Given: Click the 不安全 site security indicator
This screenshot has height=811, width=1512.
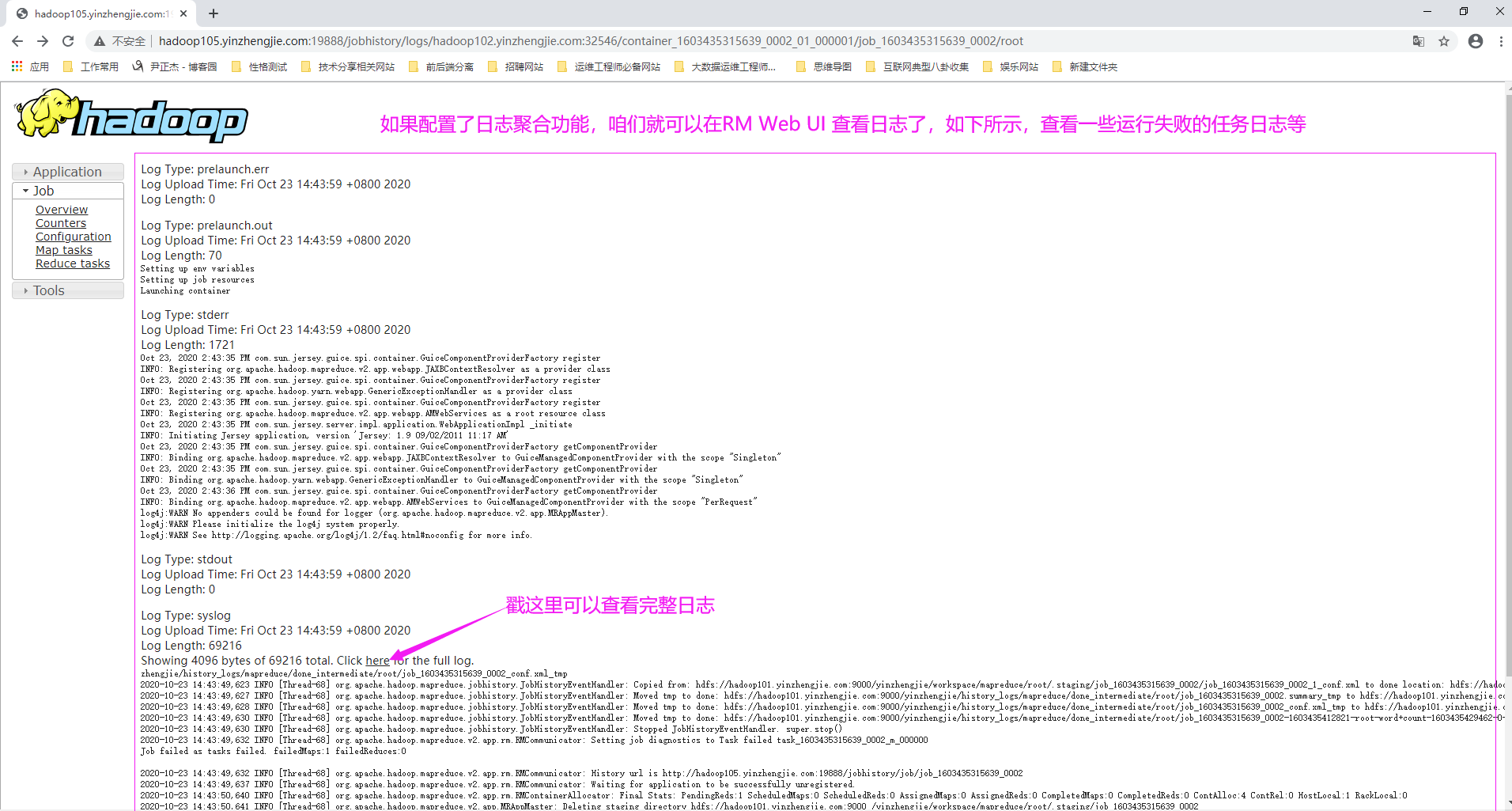Looking at the screenshot, I should point(119,40).
